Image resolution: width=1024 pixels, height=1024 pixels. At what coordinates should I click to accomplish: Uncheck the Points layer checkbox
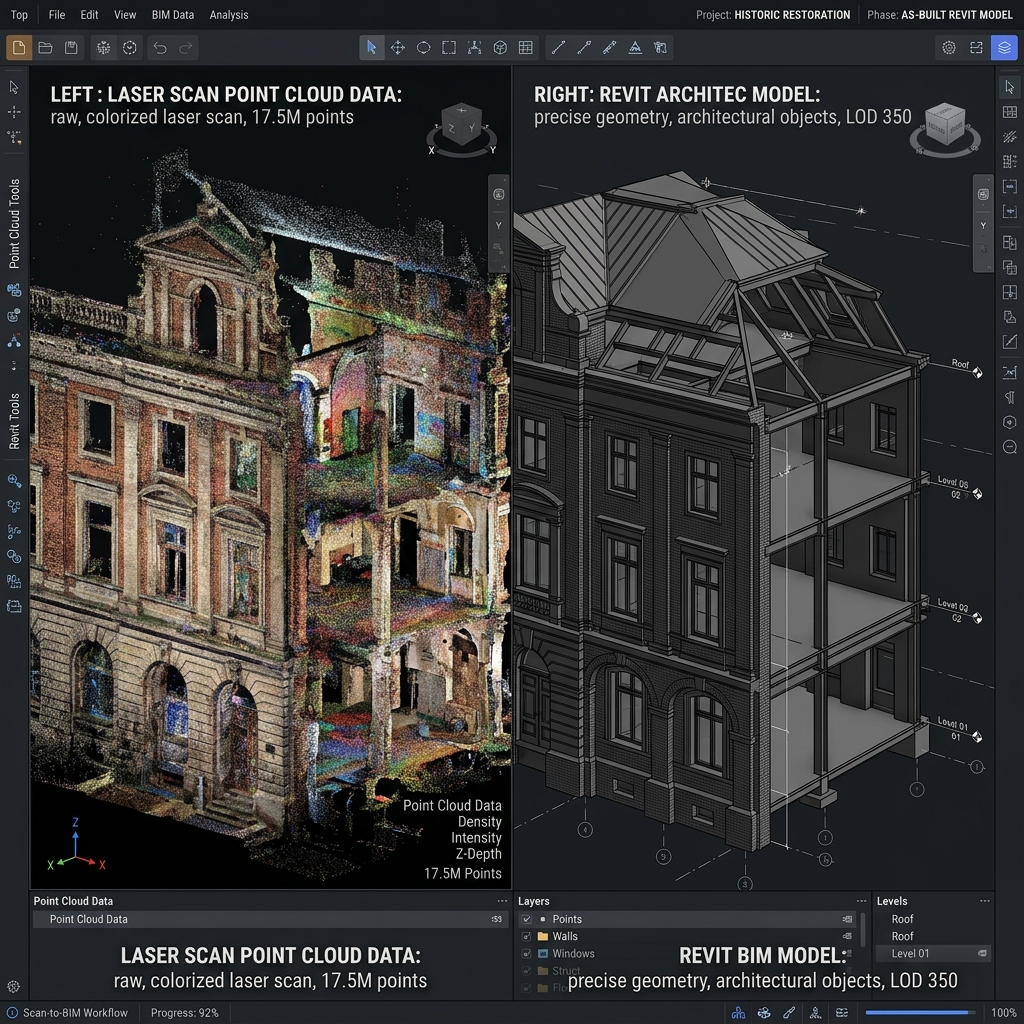[x=526, y=919]
